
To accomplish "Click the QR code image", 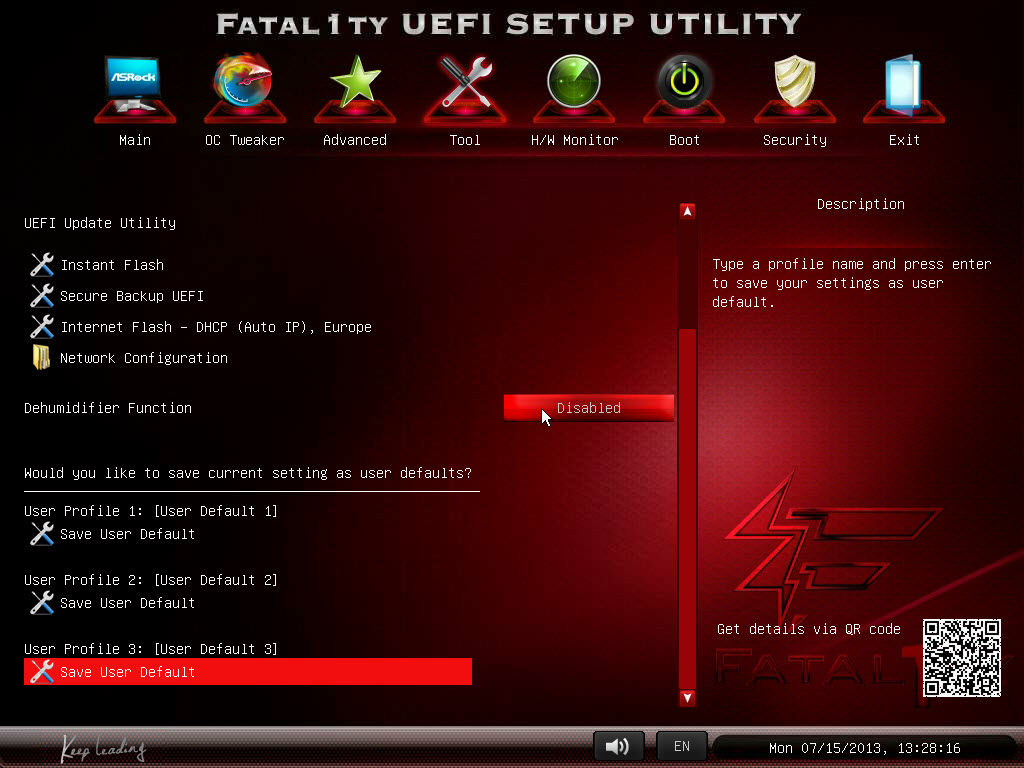I will pyautogui.click(x=961, y=658).
